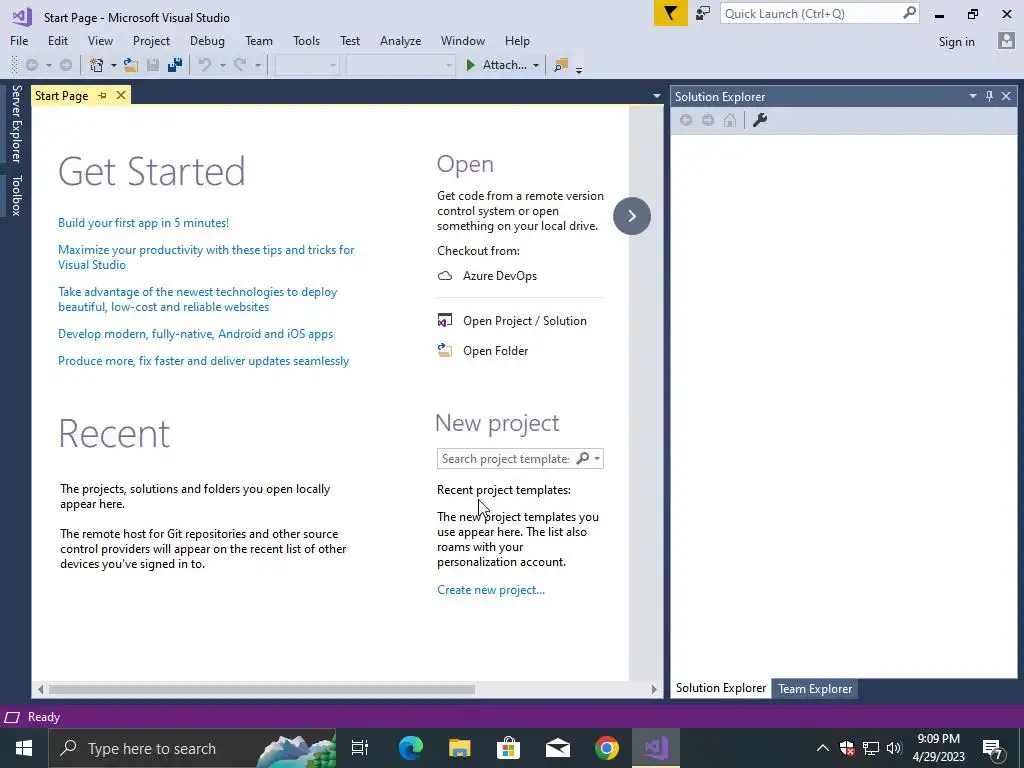Open the File menu
This screenshot has width=1024, height=768.
[x=19, y=40]
